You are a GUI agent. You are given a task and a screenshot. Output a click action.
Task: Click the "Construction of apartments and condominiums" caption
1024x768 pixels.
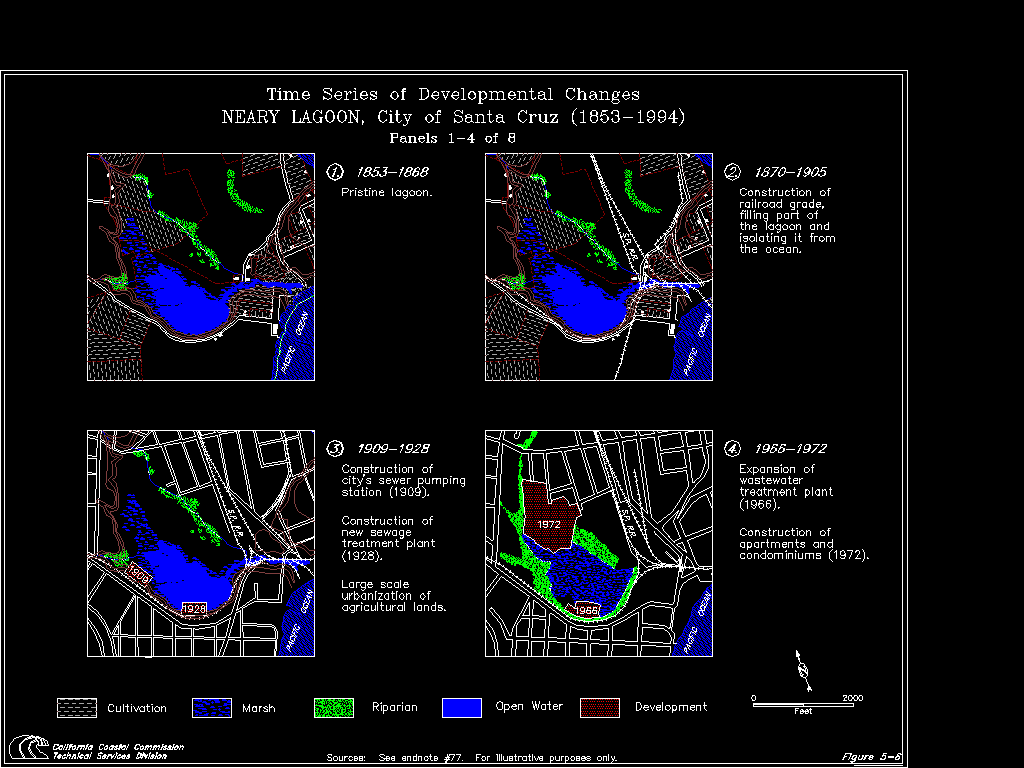(x=804, y=544)
